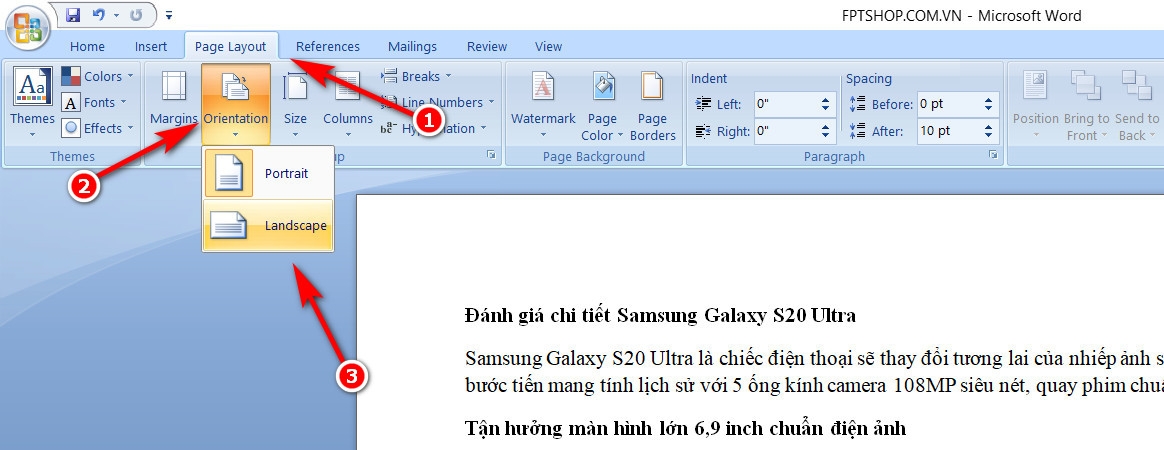The image size is (1164, 450).
Task: Open the References tab
Action: pyautogui.click(x=327, y=46)
